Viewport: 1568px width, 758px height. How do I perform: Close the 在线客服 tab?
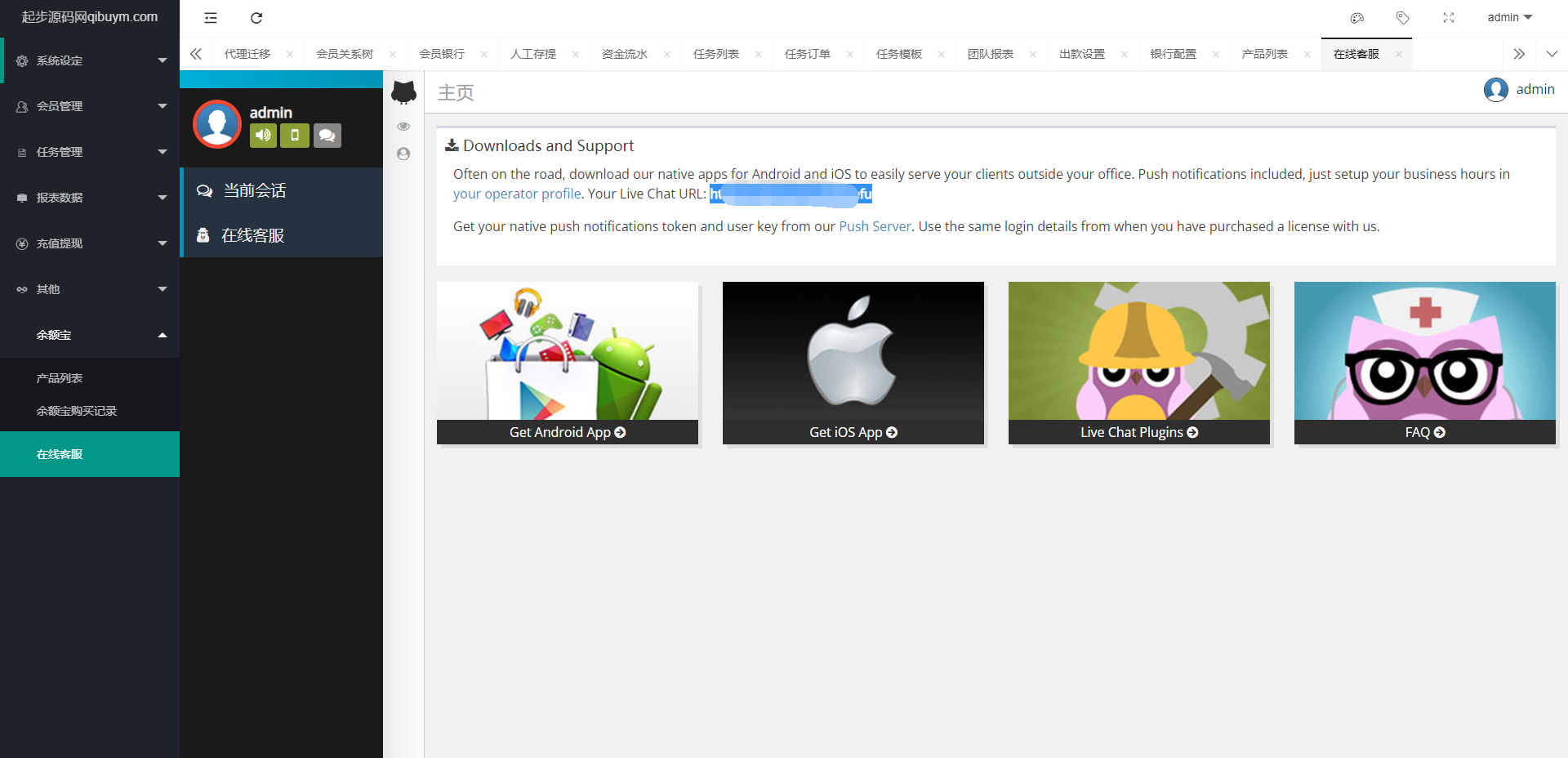click(x=1399, y=55)
